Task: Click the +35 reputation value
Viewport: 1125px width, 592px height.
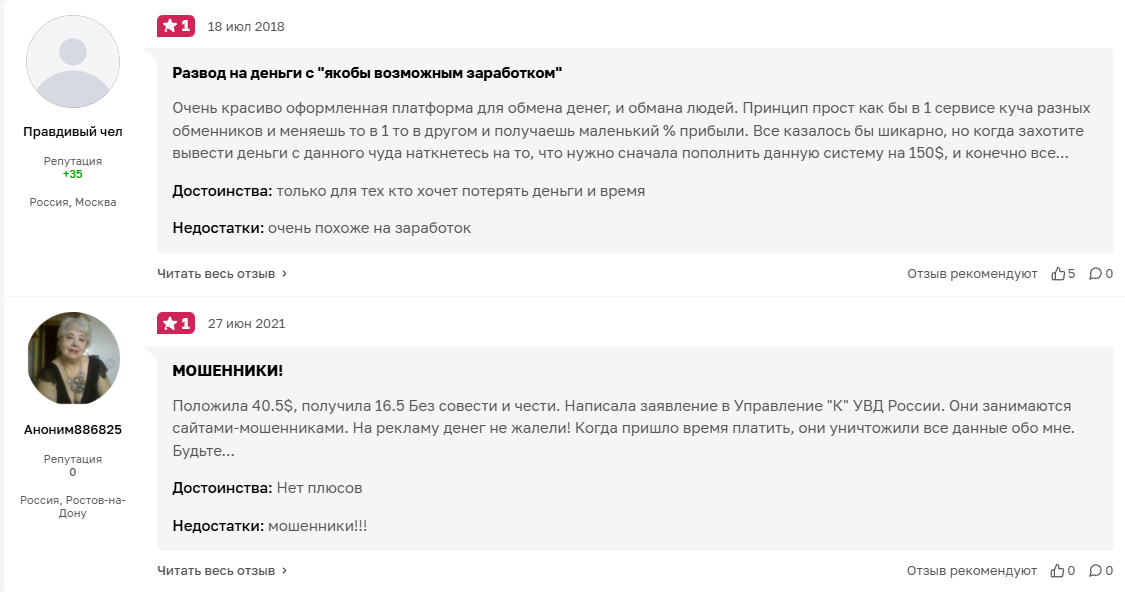Action: coord(72,174)
